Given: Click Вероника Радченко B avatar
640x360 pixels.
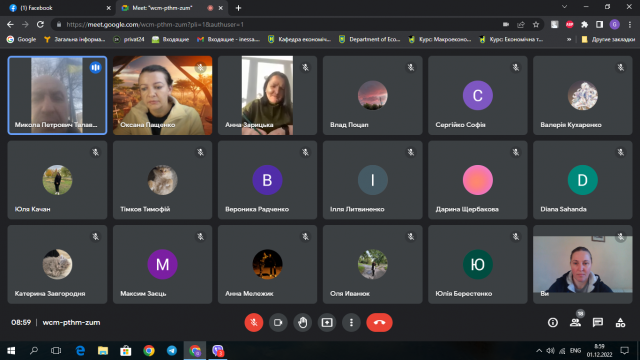Looking at the screenshot, I should 267,180.
